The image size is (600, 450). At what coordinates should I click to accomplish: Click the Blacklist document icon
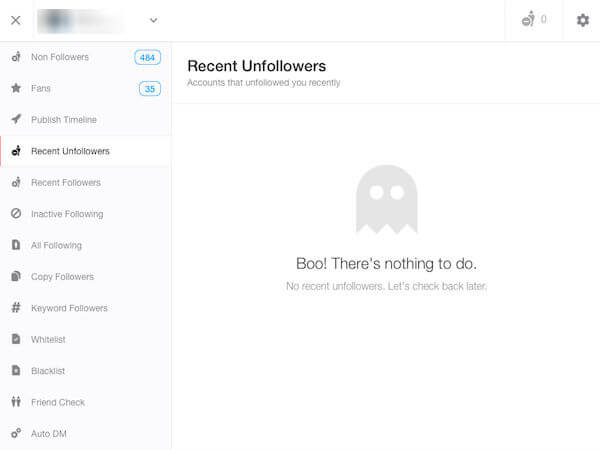16,371
